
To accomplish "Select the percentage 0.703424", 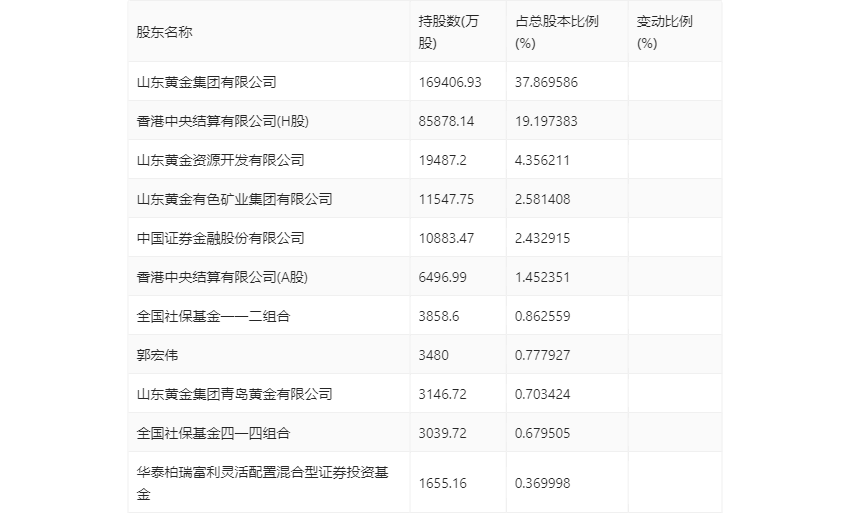I will 543,394.
